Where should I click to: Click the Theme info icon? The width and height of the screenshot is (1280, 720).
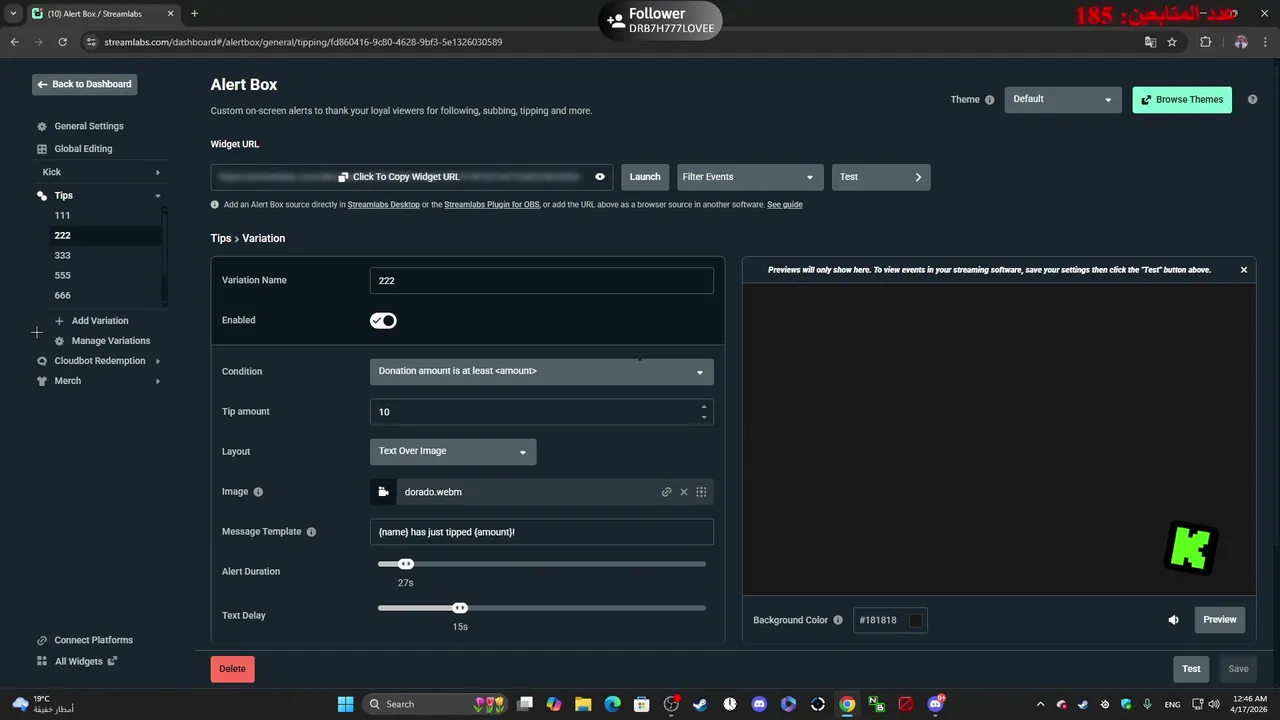pyautogui.click(x=990, y=100)
